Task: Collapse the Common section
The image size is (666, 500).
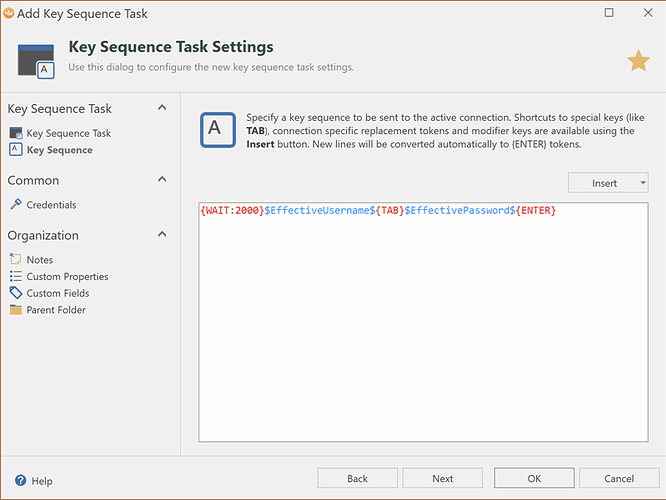Action: 162,180
